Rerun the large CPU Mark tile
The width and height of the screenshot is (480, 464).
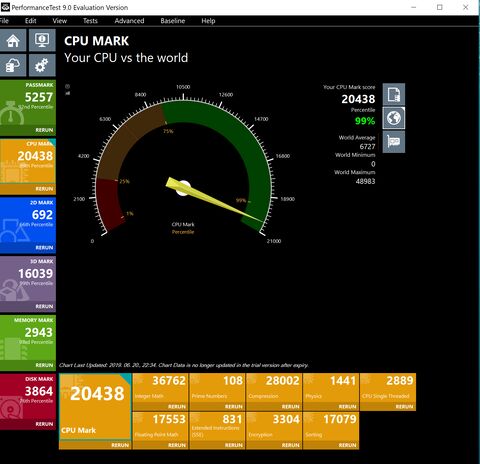click(x=120, y=445)
